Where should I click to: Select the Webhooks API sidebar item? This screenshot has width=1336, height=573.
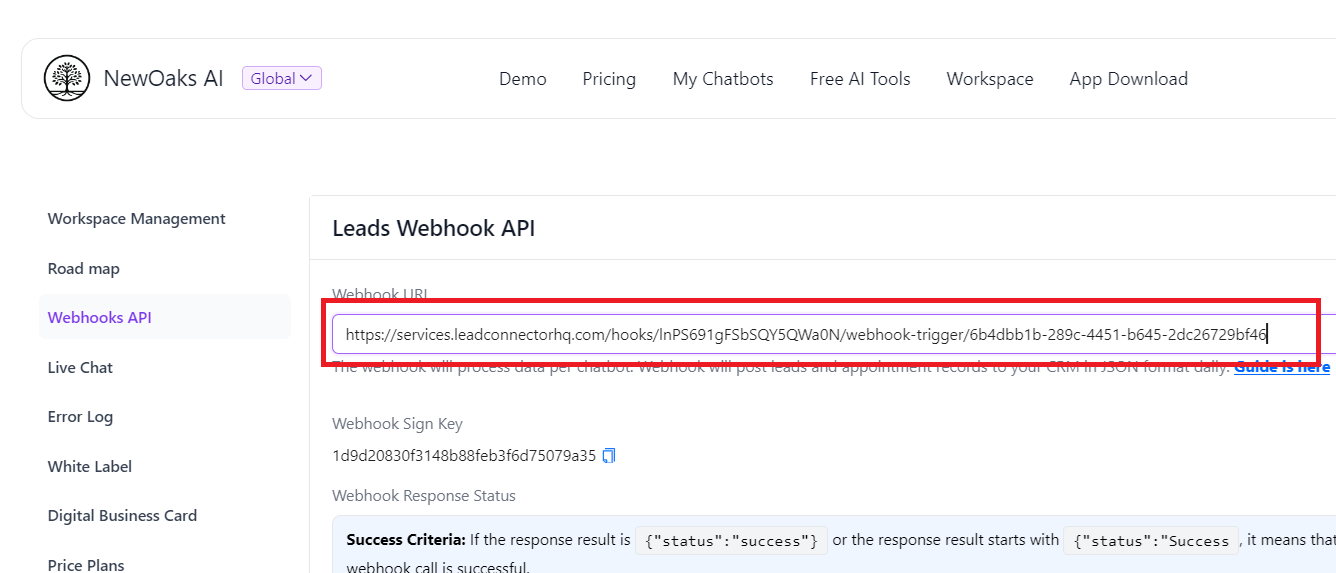pyautogui.click(x=99, y=318)
